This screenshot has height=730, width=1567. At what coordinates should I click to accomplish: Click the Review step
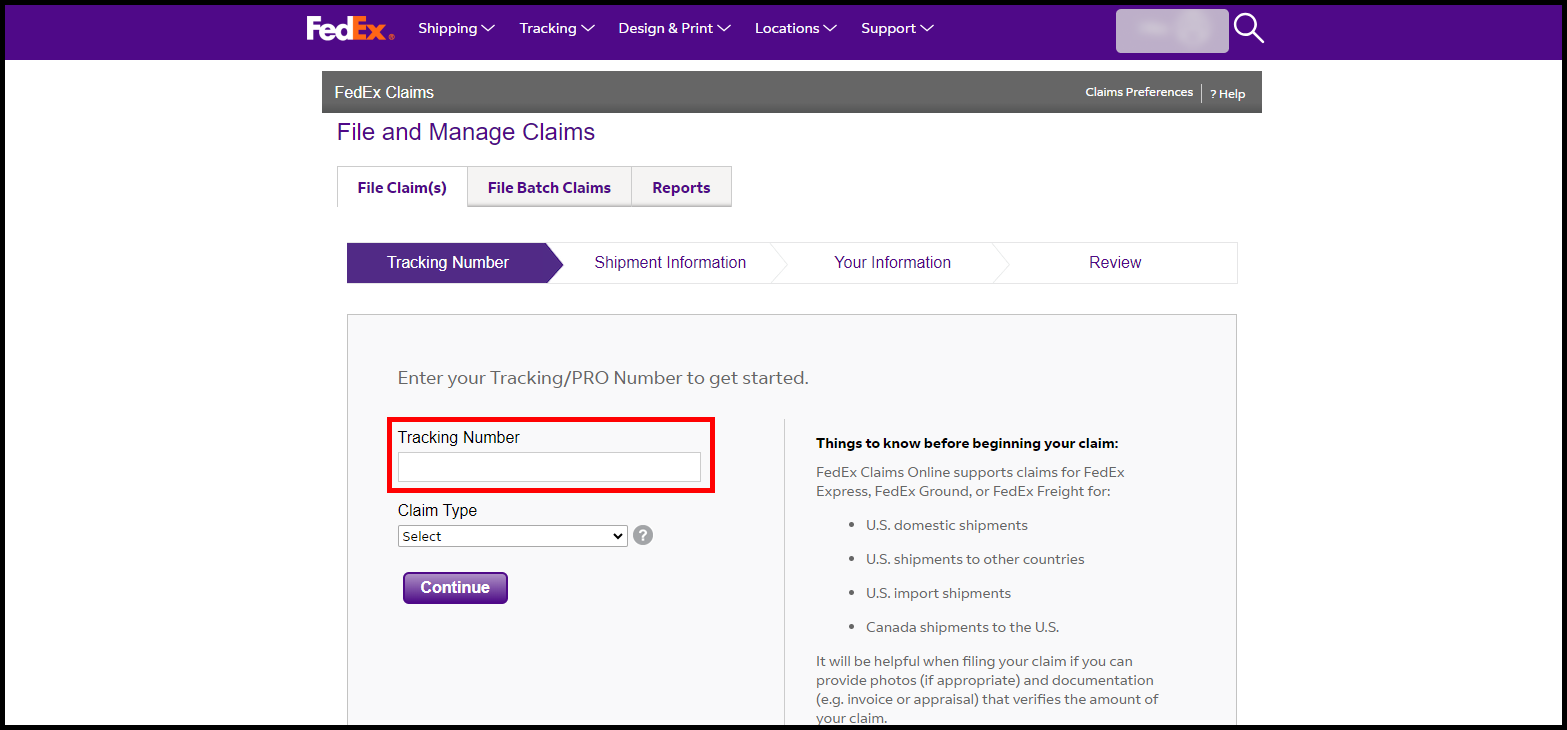[1114, 262]
